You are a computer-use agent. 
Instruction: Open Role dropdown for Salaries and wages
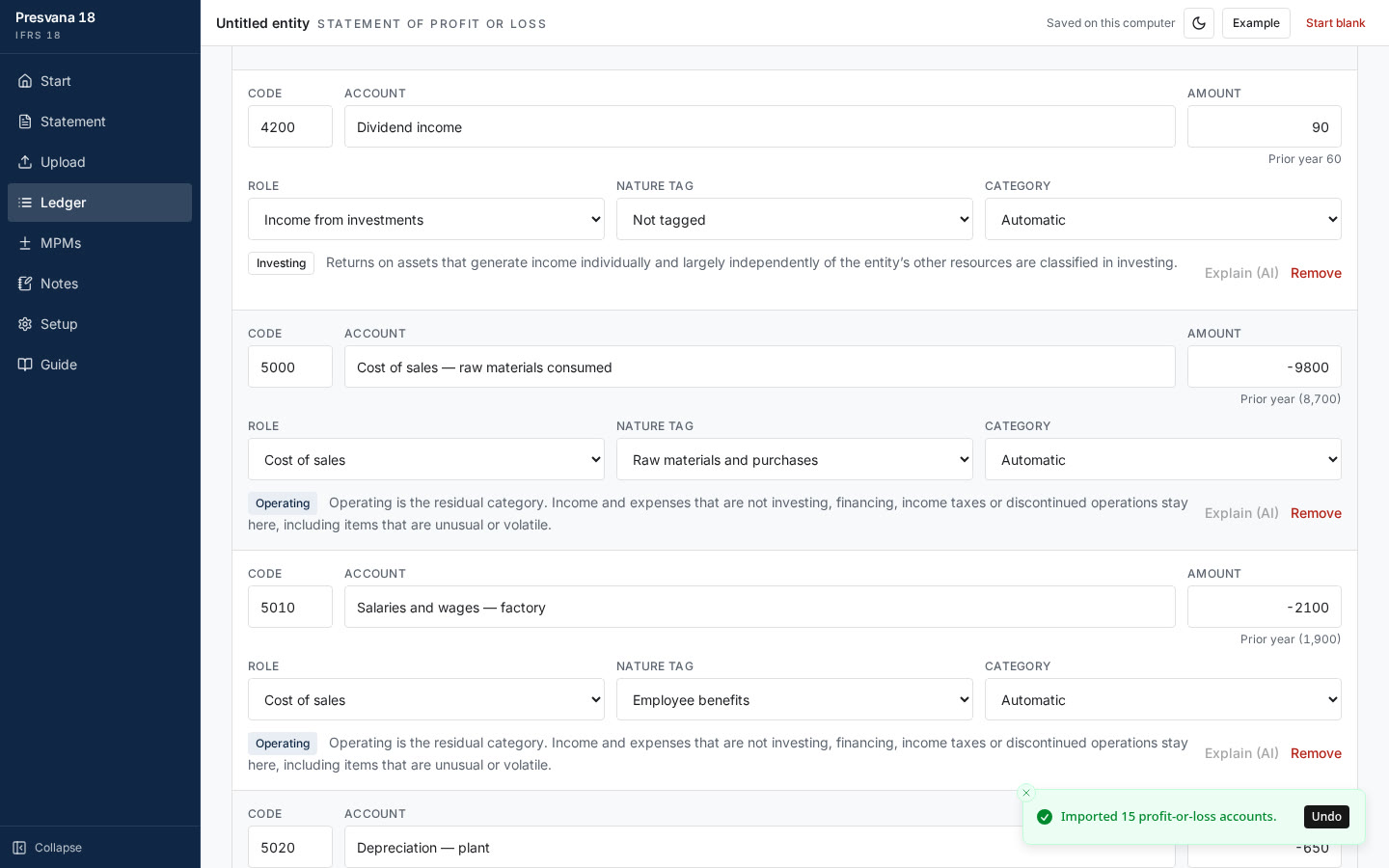pyautogui.click(x=426, y=700)
